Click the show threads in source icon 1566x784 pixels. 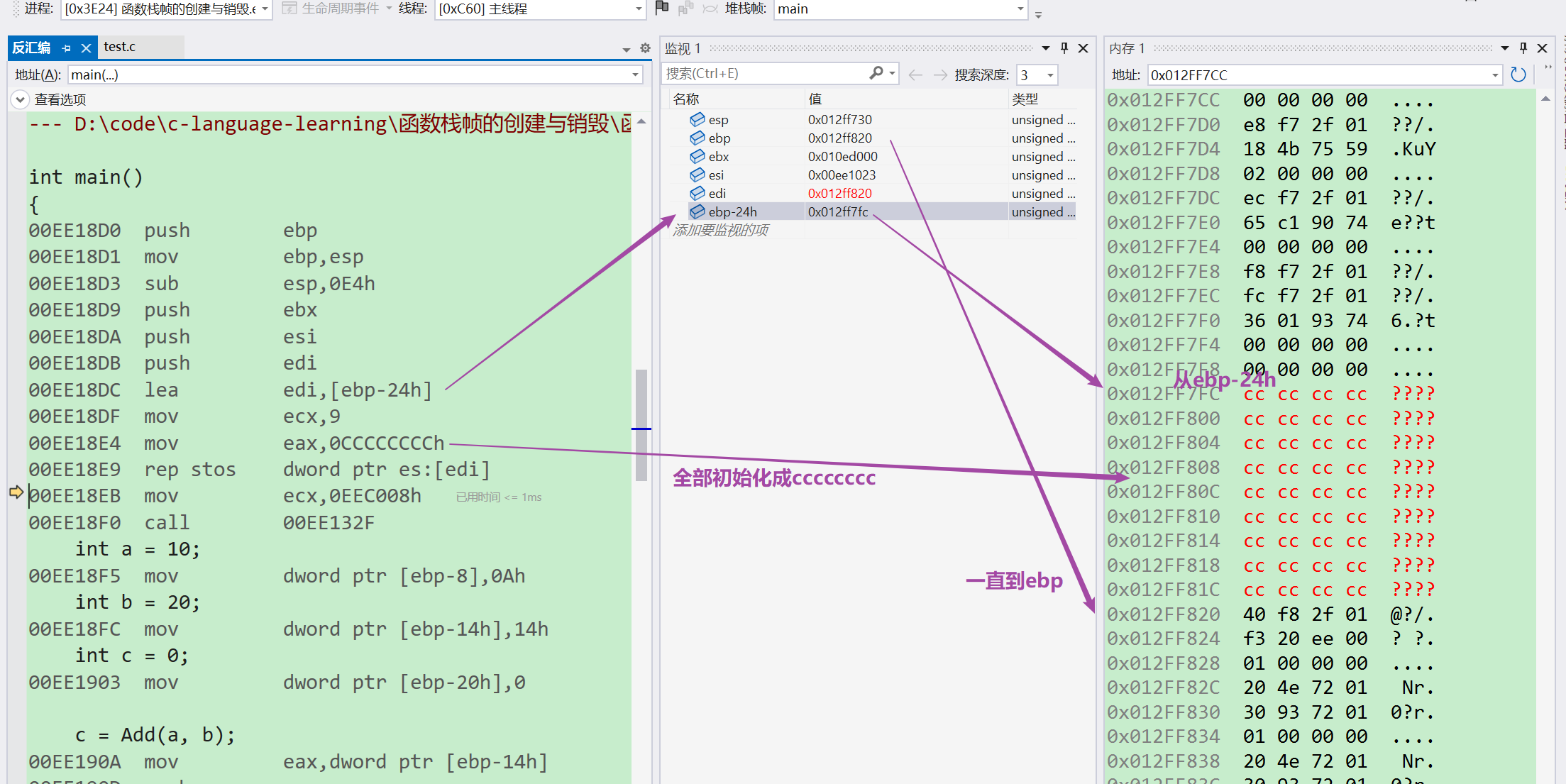point(685,9)
